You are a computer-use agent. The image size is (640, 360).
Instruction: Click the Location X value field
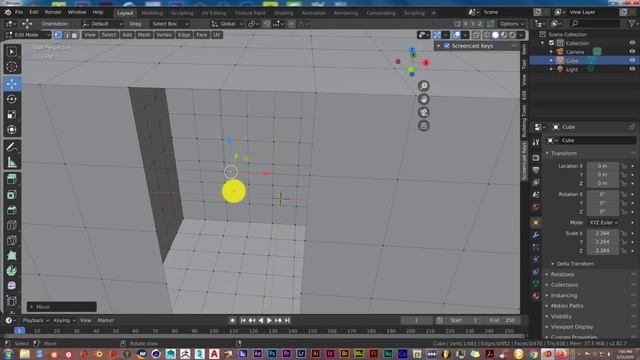602,166
